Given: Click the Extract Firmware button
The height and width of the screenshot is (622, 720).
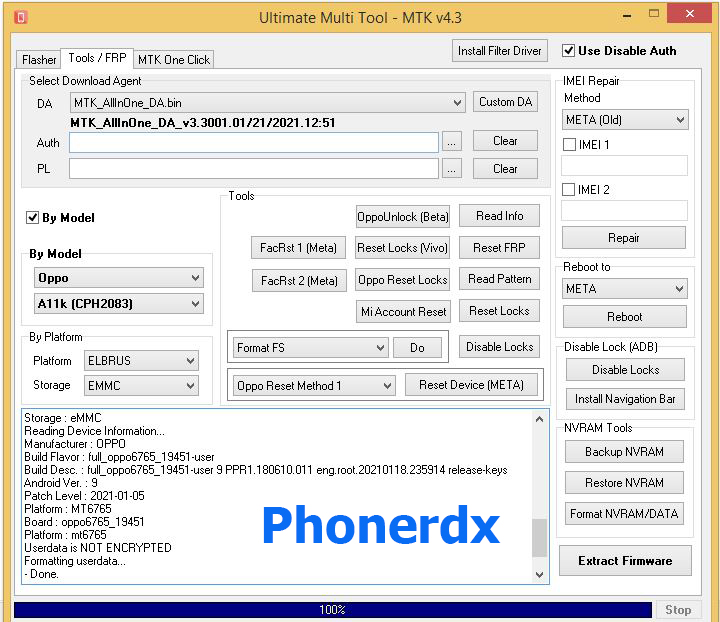Looking at the screenshot, I should pos(625,561).
